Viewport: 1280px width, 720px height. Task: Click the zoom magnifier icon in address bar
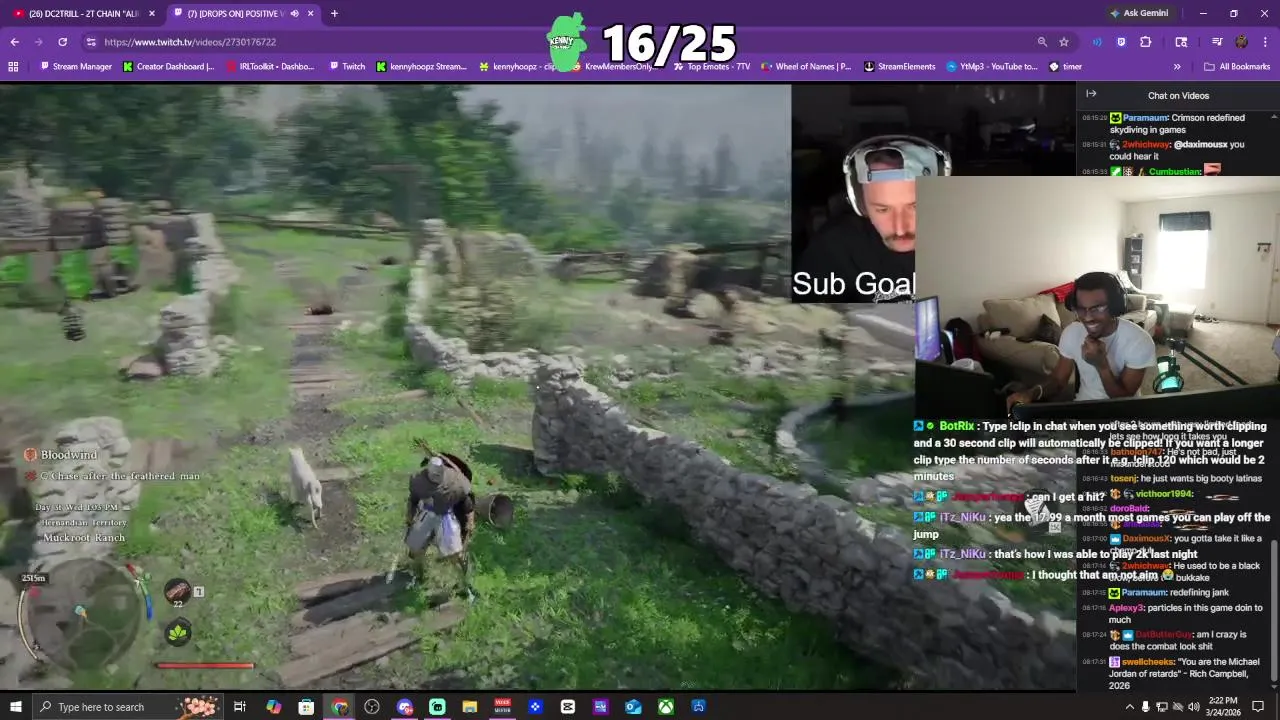pyautogui.click(x=1042, y=42)
